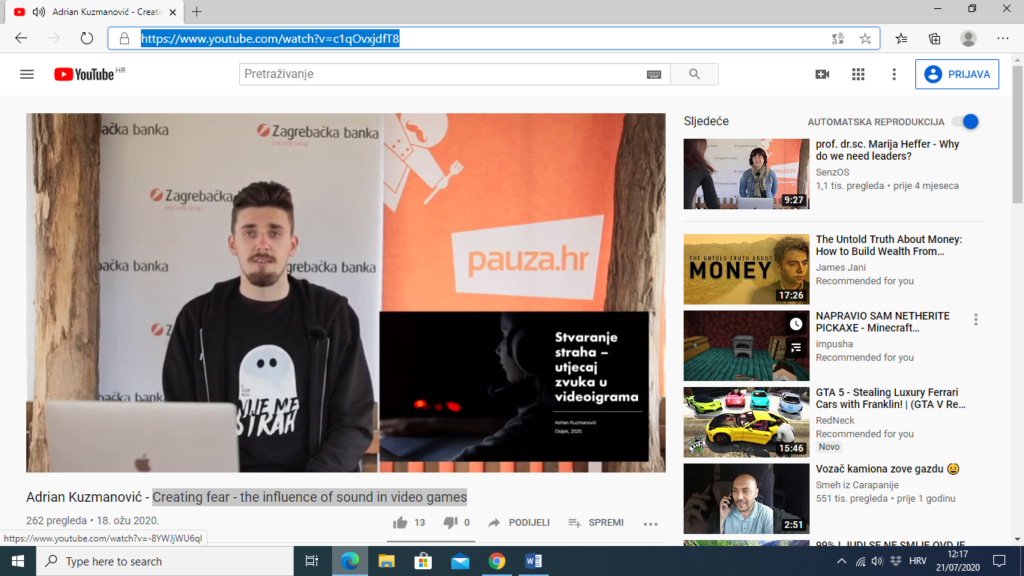The width and height of the screenshot is (1024, 576).
Task: Open the on-screen keyboard in search box
Action: coord(654,74)
